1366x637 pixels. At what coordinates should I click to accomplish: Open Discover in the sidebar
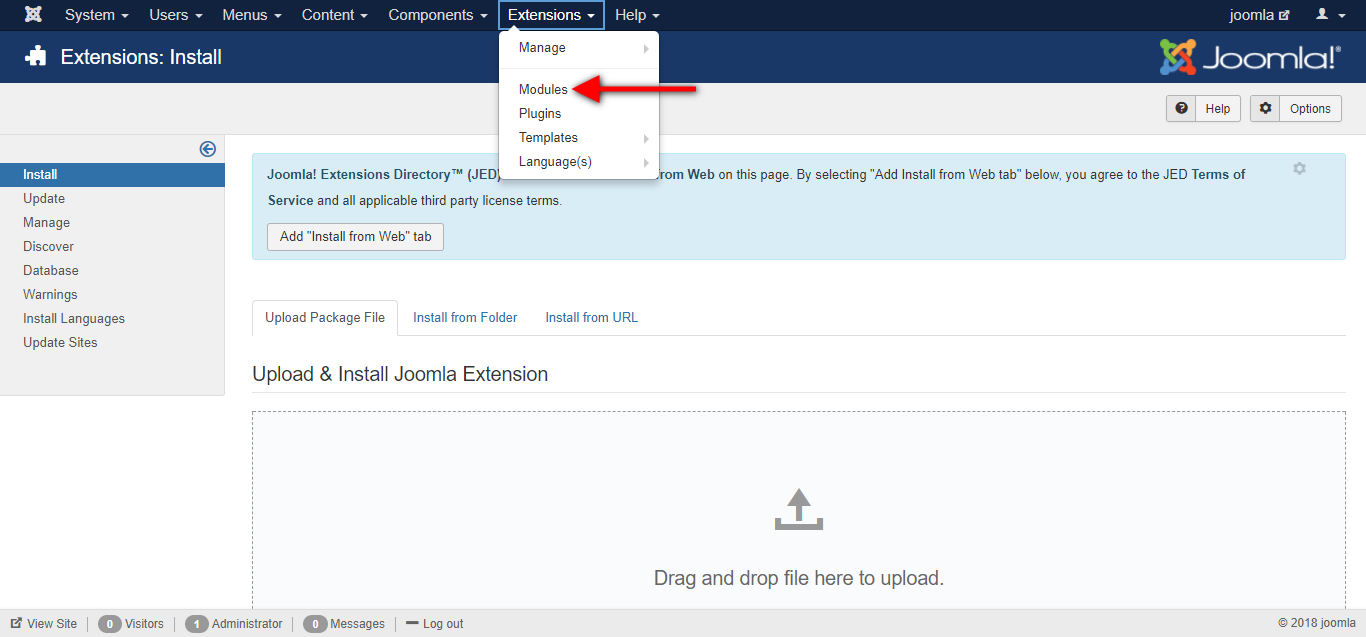tap(49, 246)
